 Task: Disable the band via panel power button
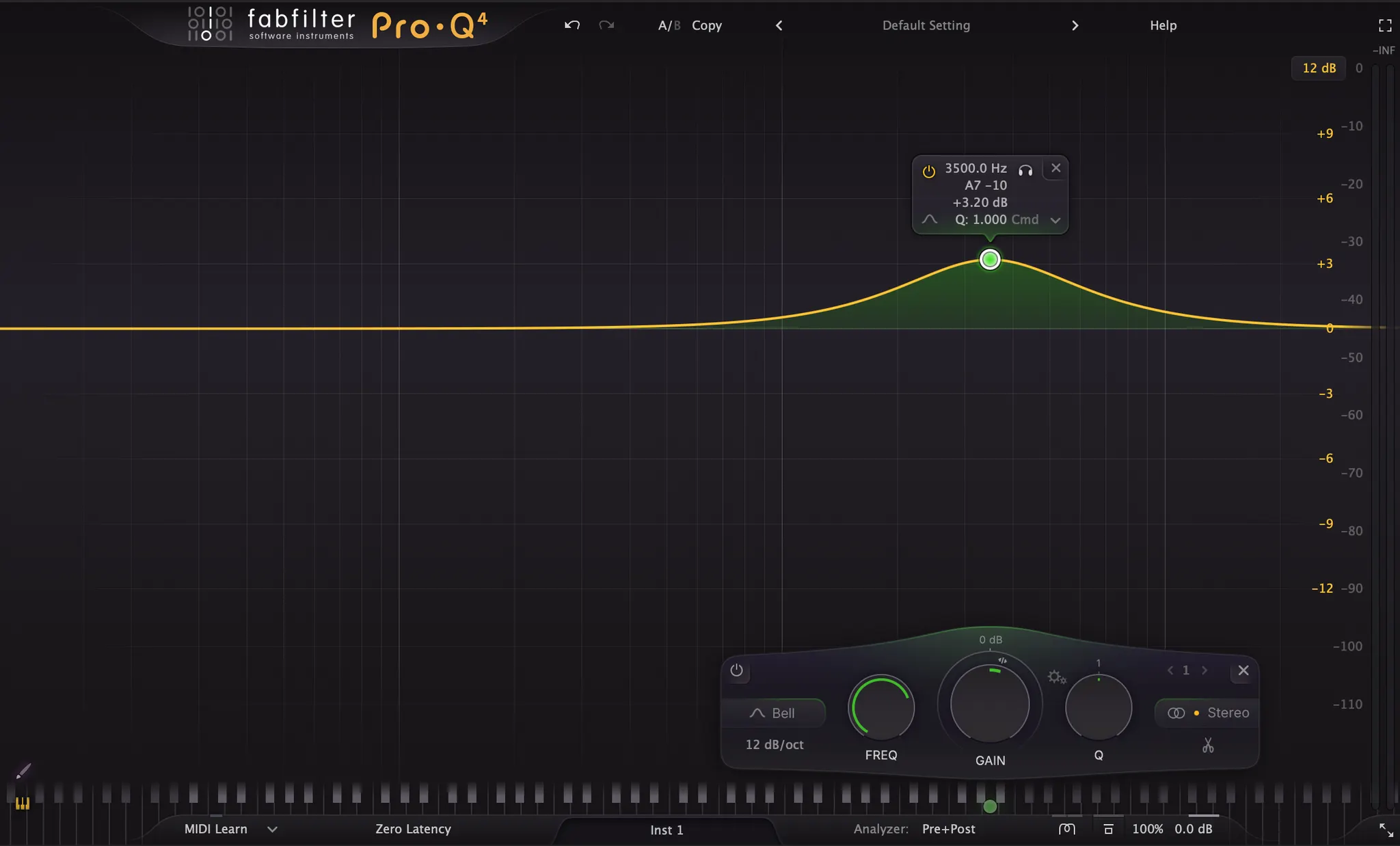[x=736, y=670]
